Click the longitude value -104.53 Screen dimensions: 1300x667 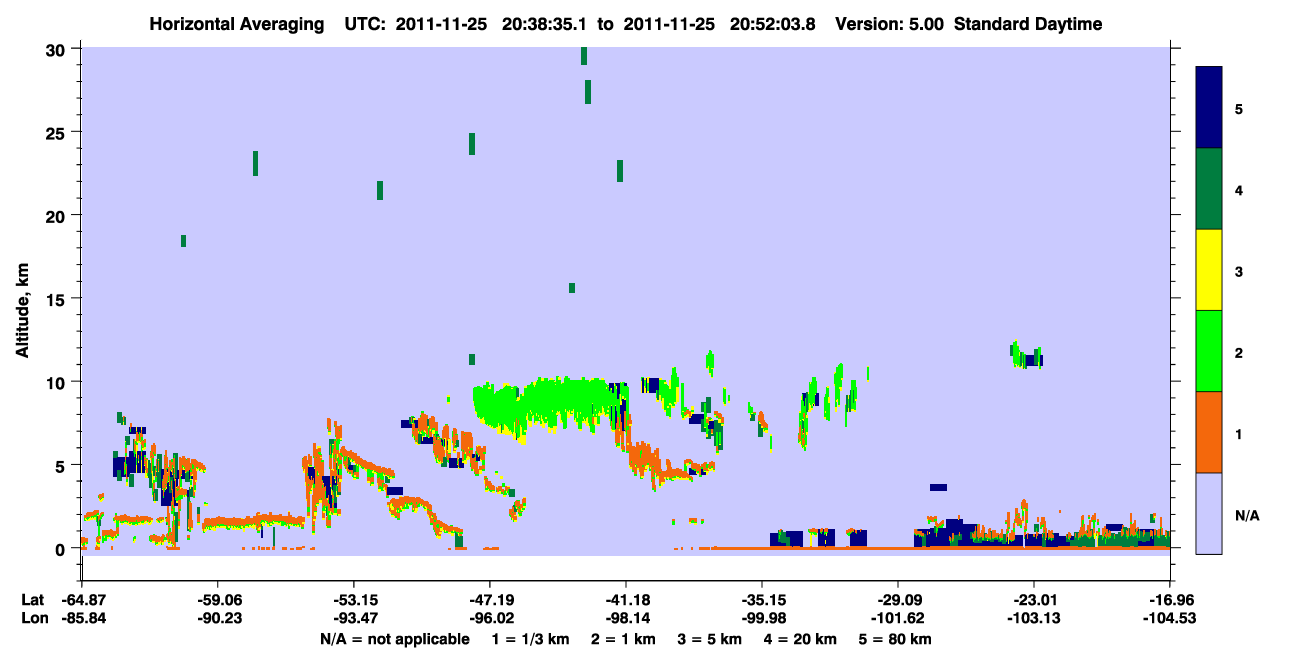coord(1170,618)
